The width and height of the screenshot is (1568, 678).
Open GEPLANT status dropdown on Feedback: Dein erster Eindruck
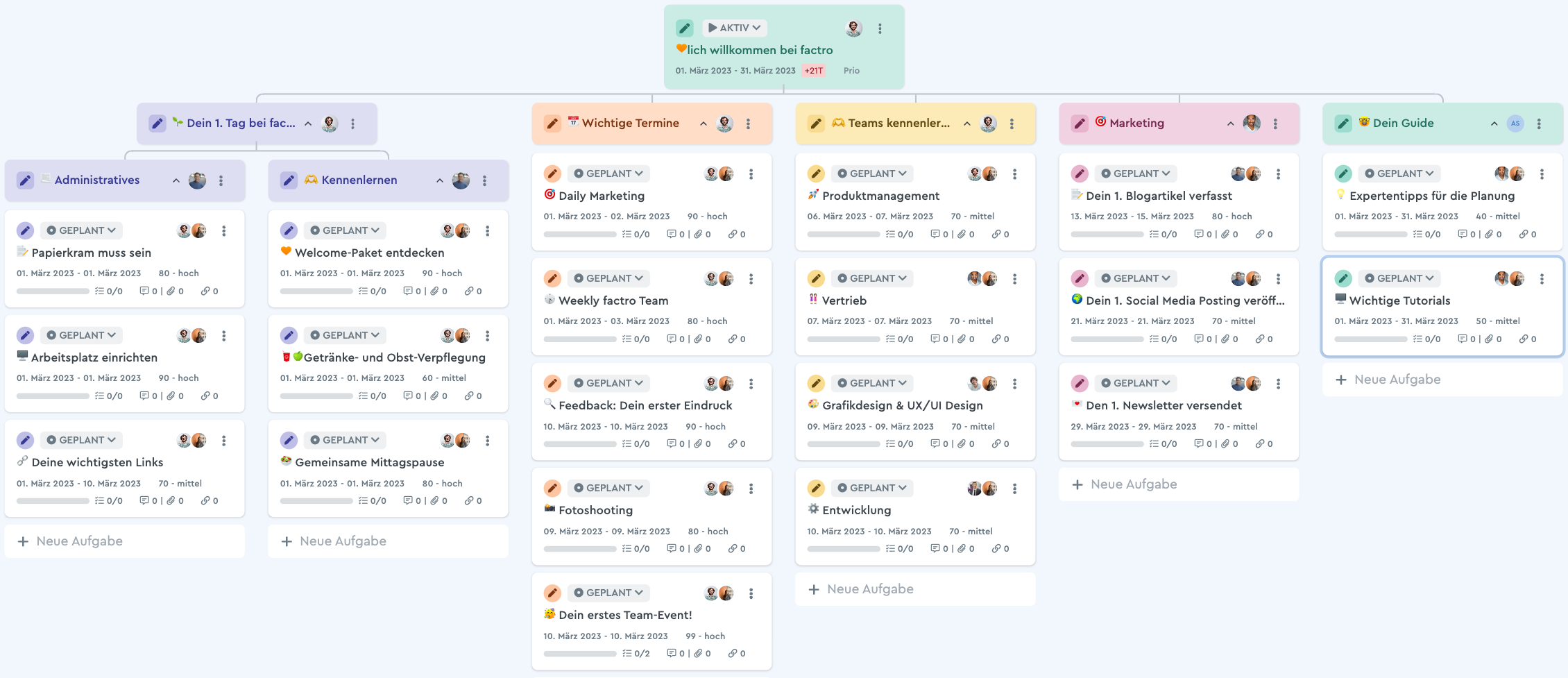click(x=608, y=383)
